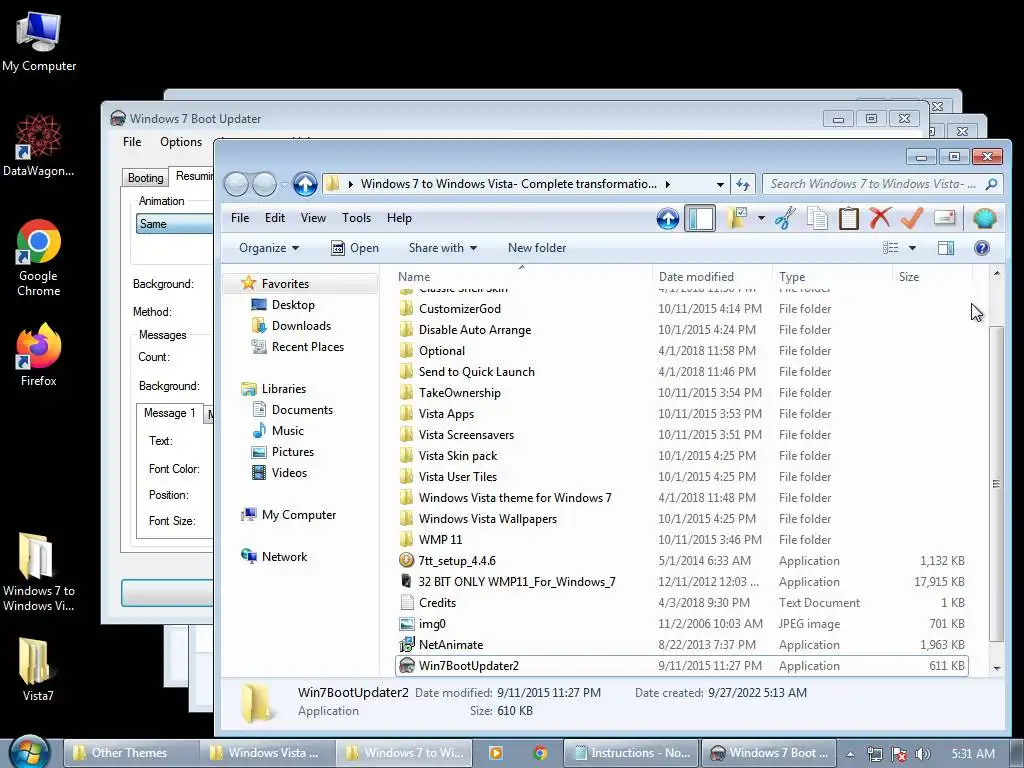Open the Firefox desktop shortcut
This screenshot has width=1024, height=768.
39,355
